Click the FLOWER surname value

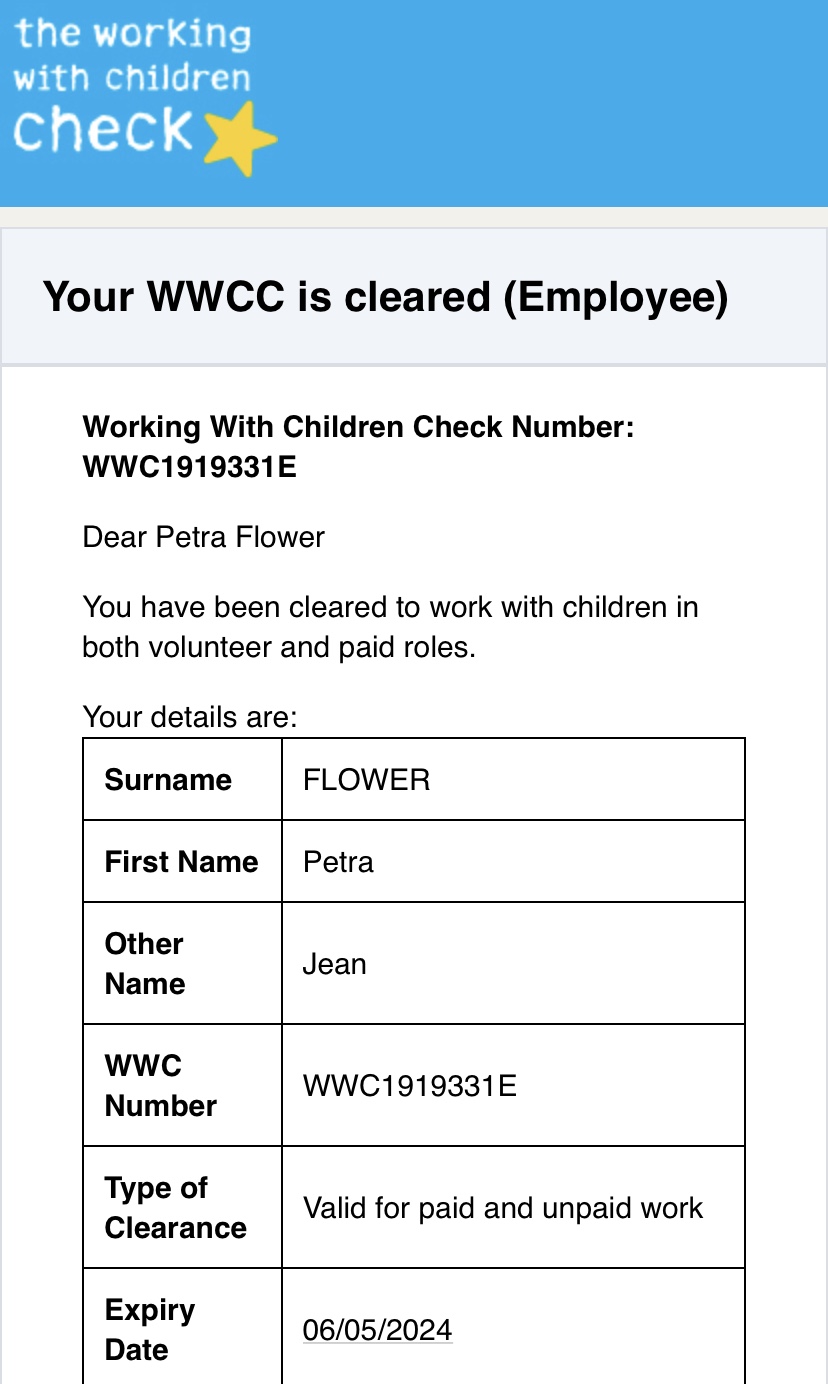tap(366, 780)
